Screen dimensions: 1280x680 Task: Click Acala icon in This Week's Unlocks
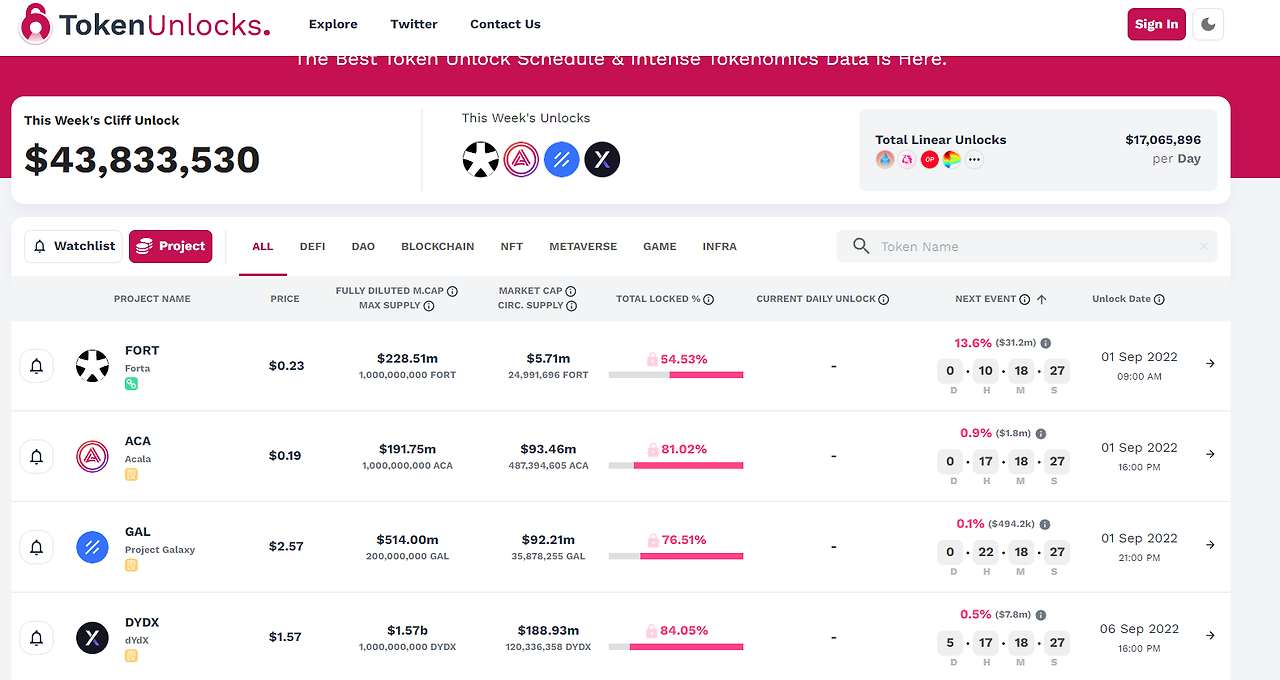pos(521,159)
